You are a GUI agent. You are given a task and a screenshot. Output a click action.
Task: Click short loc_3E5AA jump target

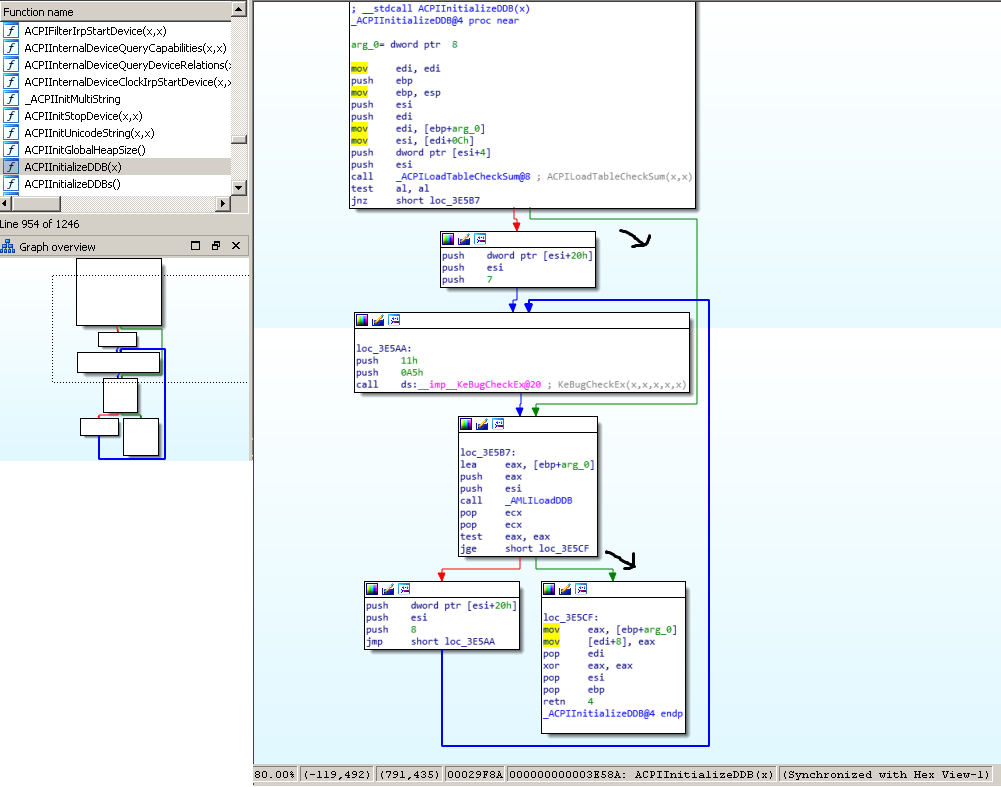tap(453, 641)
